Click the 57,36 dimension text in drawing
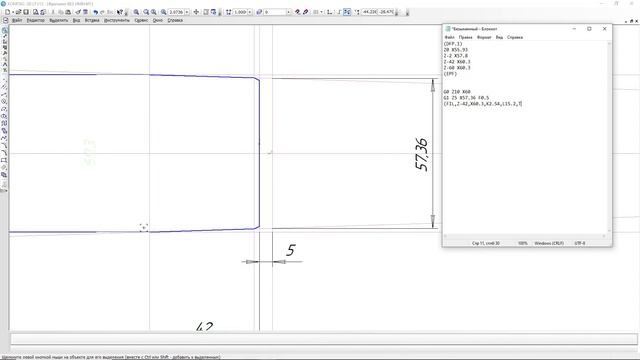640x360 pixels. click(x=421, y=154)
